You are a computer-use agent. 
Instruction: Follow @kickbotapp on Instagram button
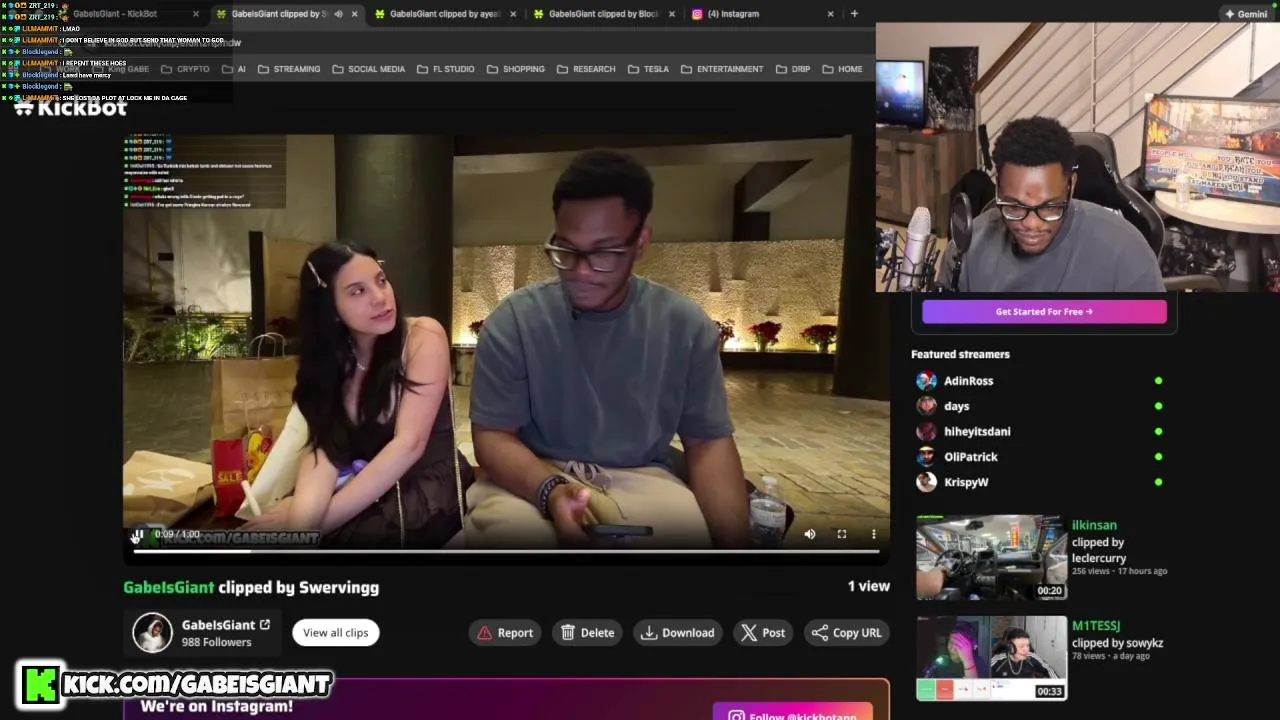click(793, 711)
